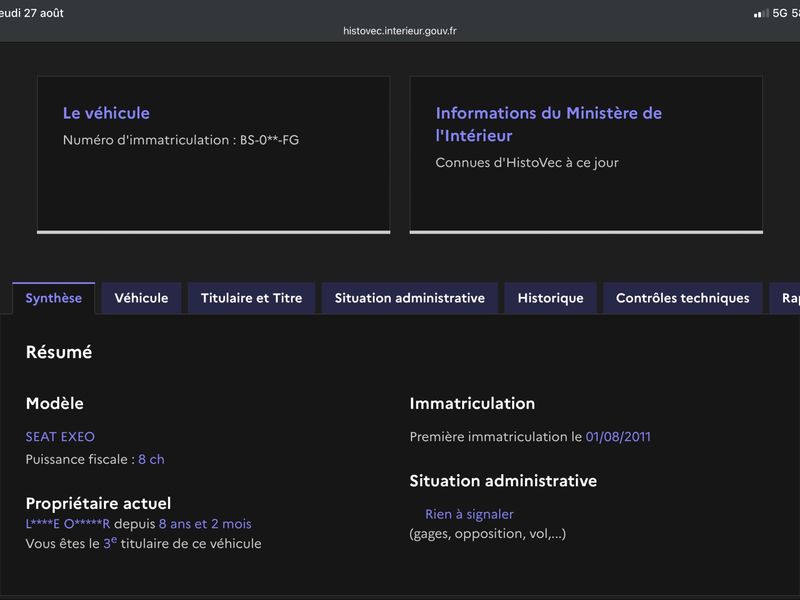Screen dimensions: 800x600
Task: Click the SEAT EXEO model name
Action: coord(60,437)
